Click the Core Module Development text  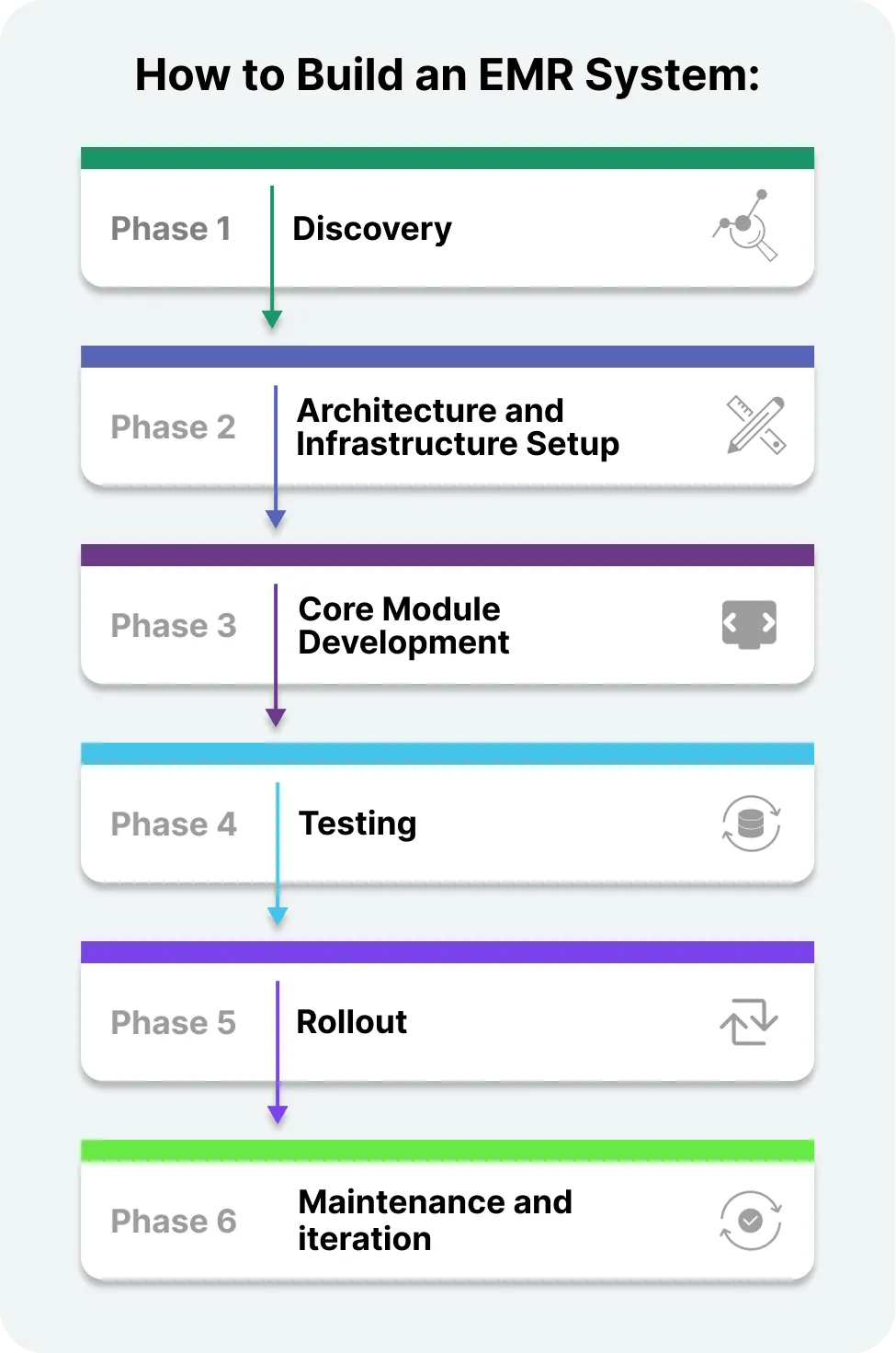(403, 625)
